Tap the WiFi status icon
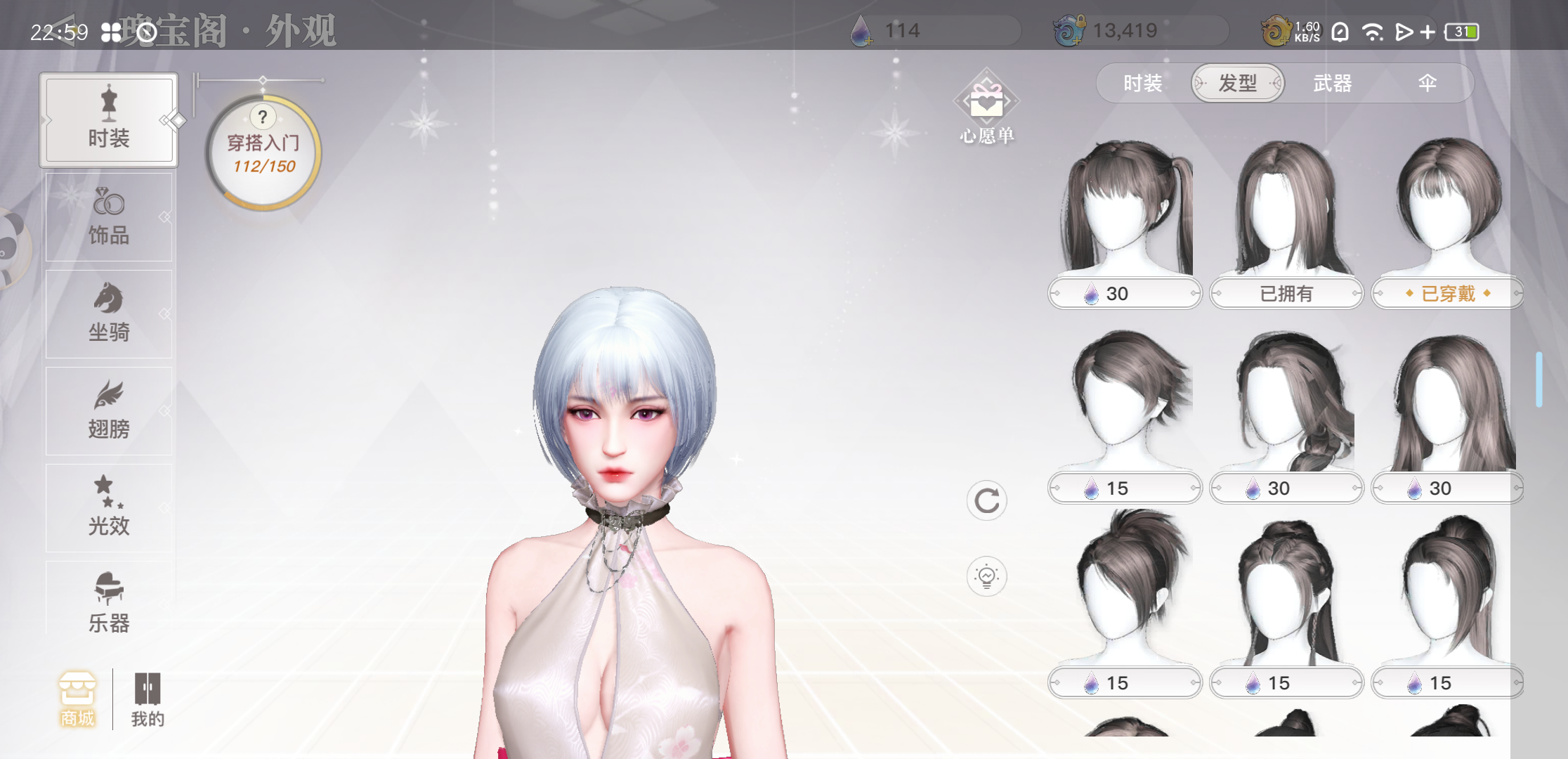The image size is (1568, 759). point(1373,32)
